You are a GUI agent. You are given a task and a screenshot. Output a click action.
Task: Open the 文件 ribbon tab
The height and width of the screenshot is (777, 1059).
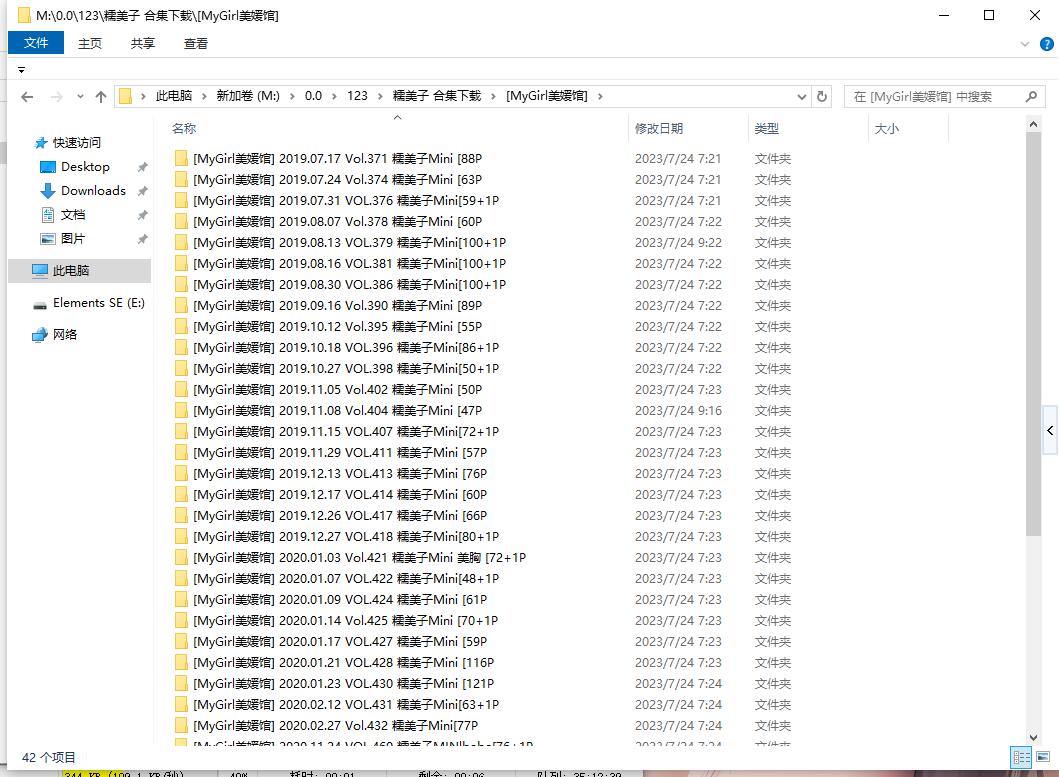(36, 43)
